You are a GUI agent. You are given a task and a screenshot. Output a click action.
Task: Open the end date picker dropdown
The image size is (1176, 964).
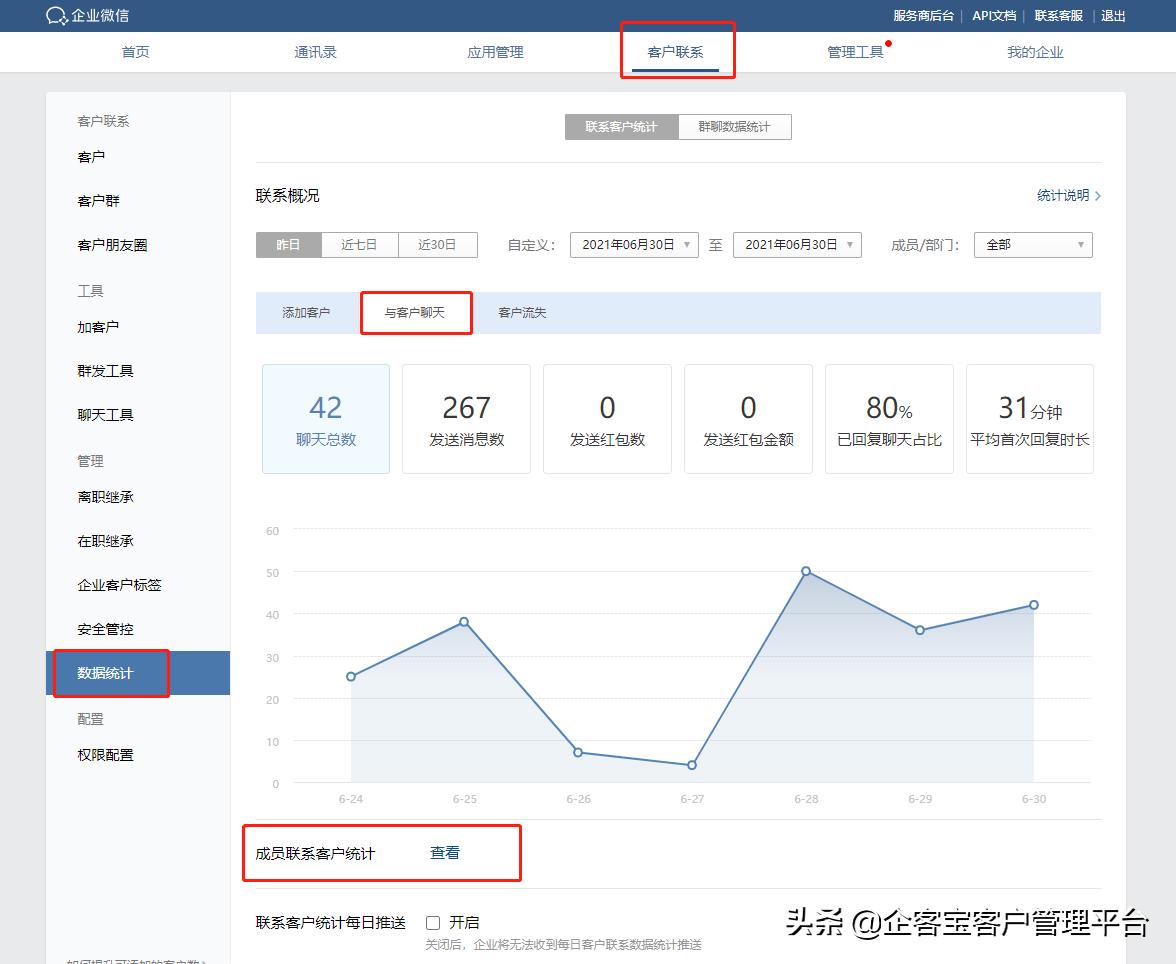coord(797,244)
